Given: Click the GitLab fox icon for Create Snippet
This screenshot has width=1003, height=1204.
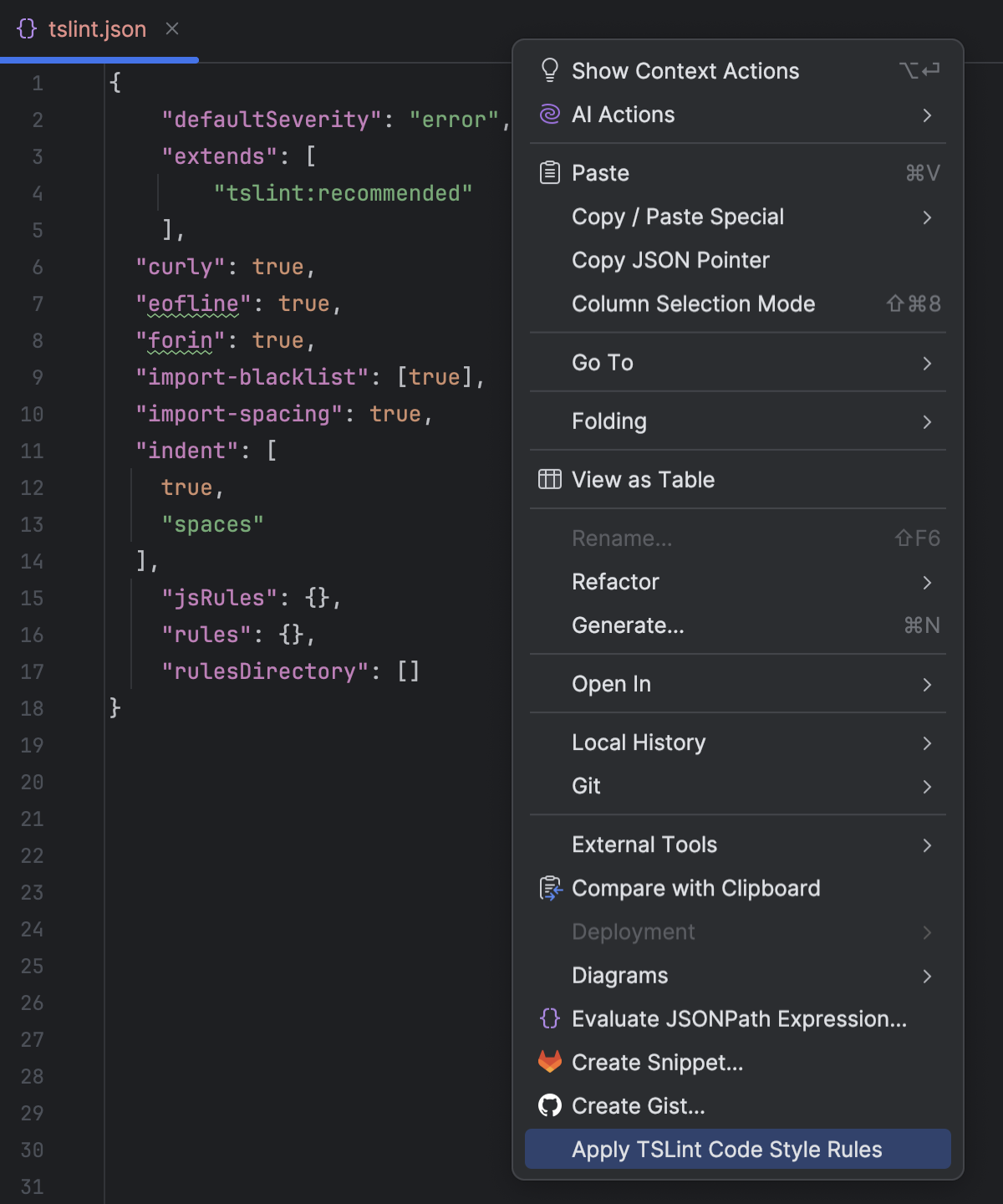Looking at the screenshot, I should tap(549, 1063).
